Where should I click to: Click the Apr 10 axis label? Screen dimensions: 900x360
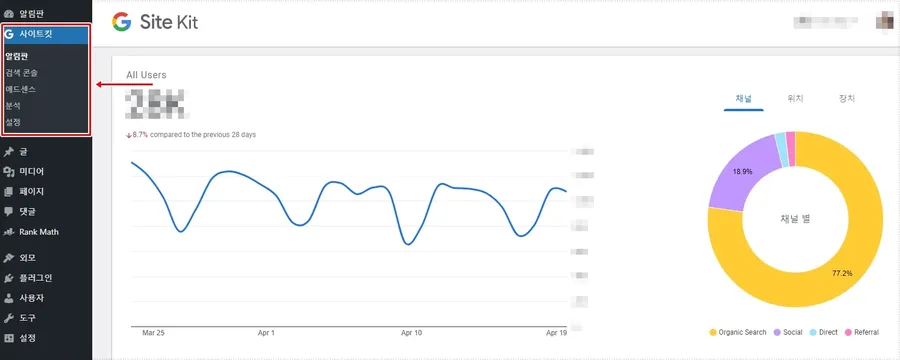(x=412, y=333)
